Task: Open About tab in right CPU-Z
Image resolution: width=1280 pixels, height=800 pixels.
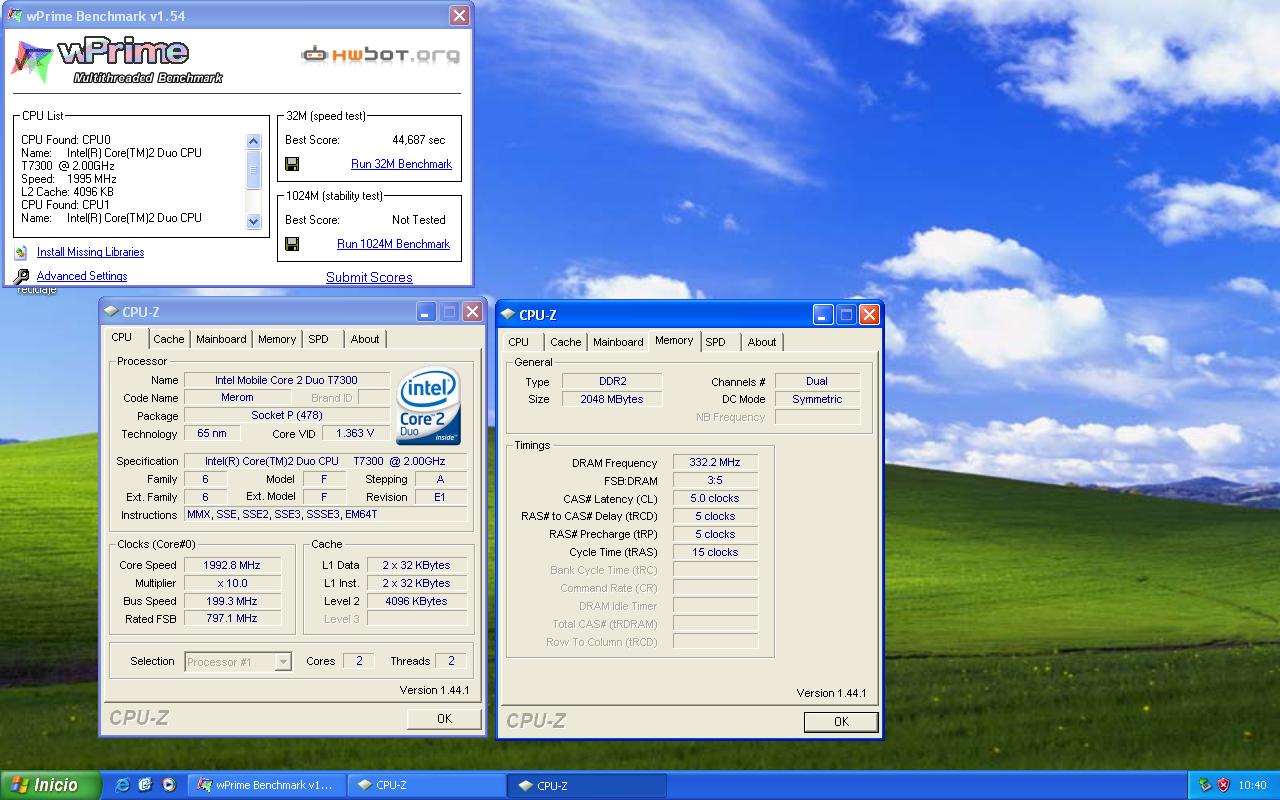Action: click(x=762, y=342)
